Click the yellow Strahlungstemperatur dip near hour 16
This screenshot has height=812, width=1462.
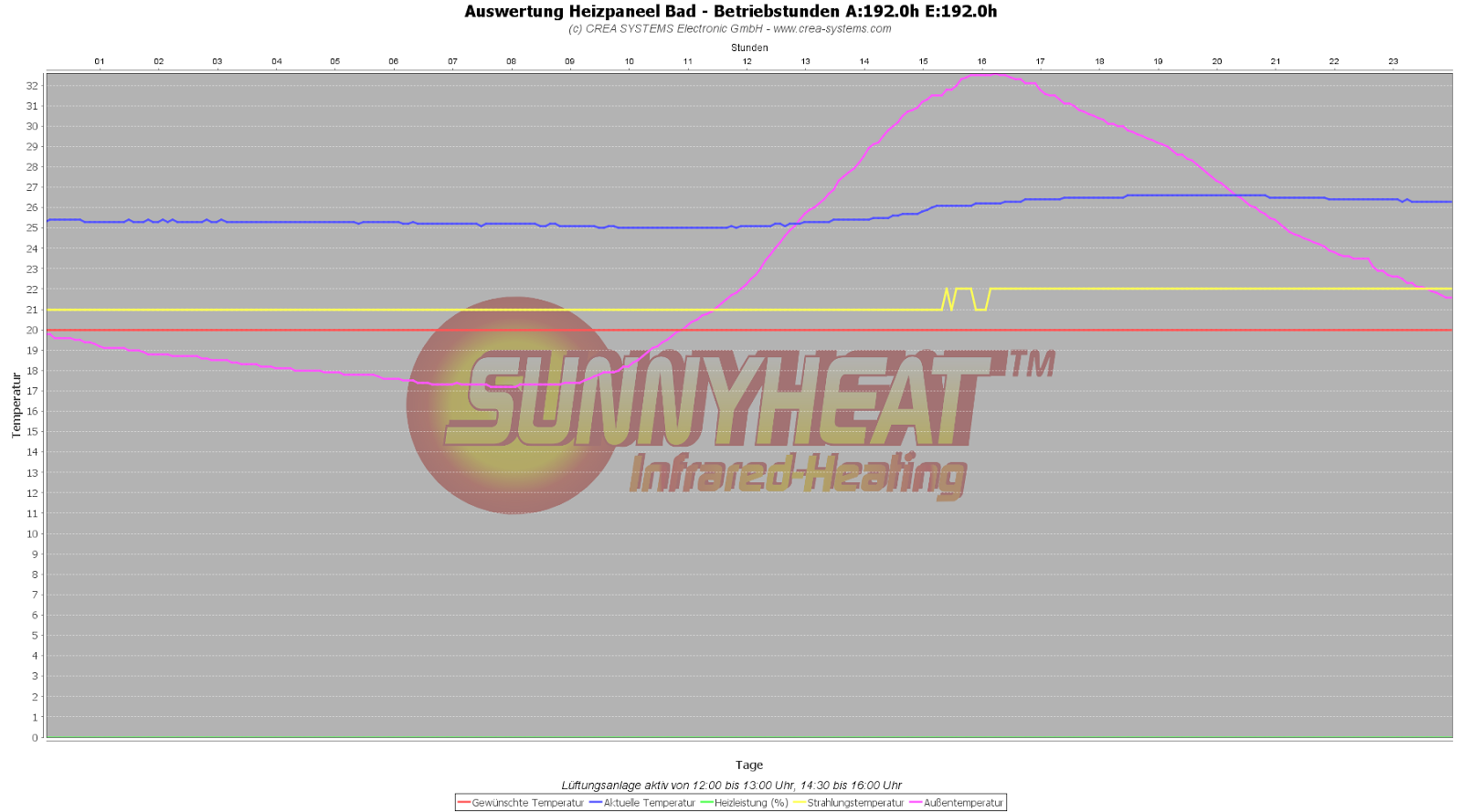[x=980, y=309]
